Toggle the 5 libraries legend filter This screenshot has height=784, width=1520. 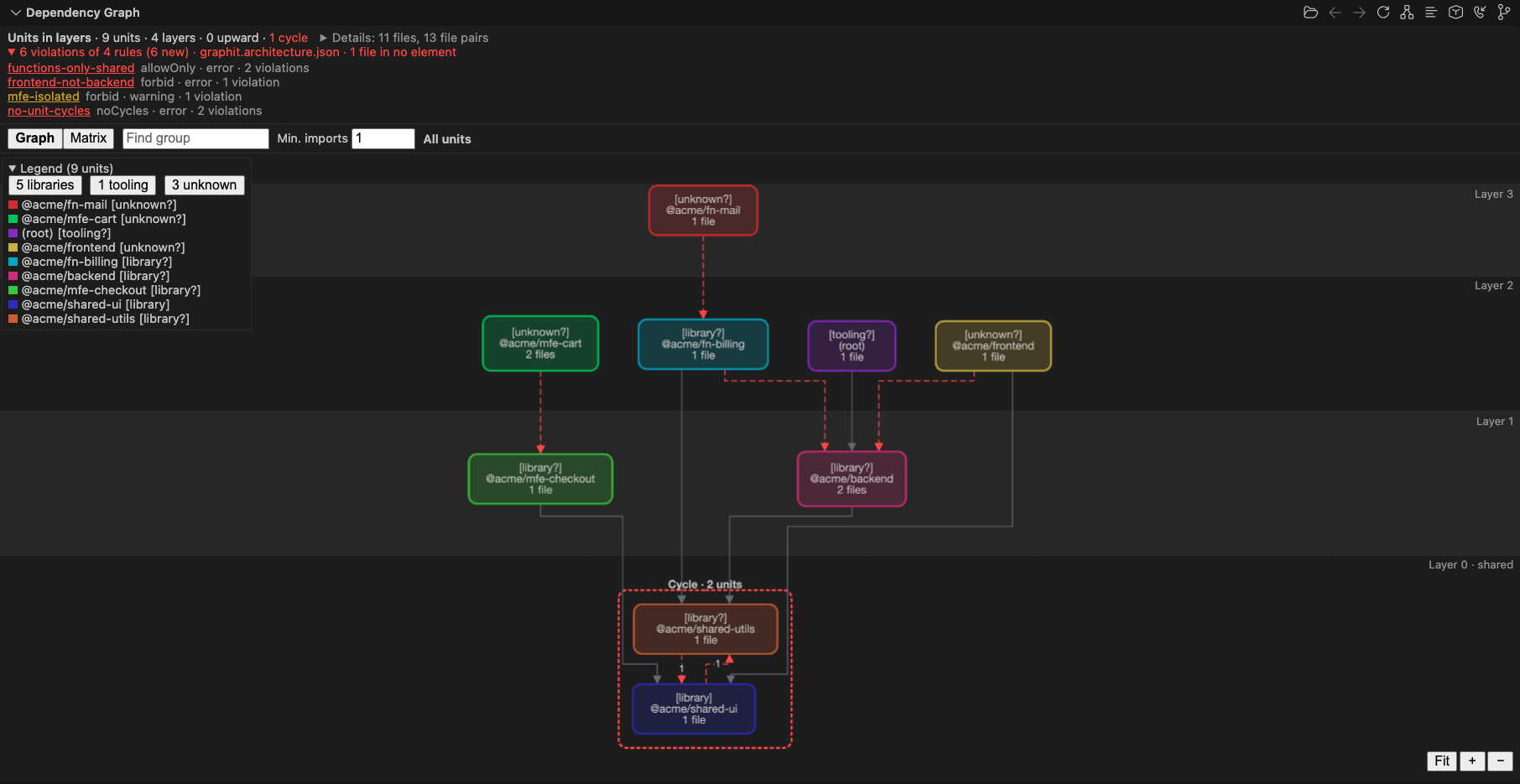(45, 185)
